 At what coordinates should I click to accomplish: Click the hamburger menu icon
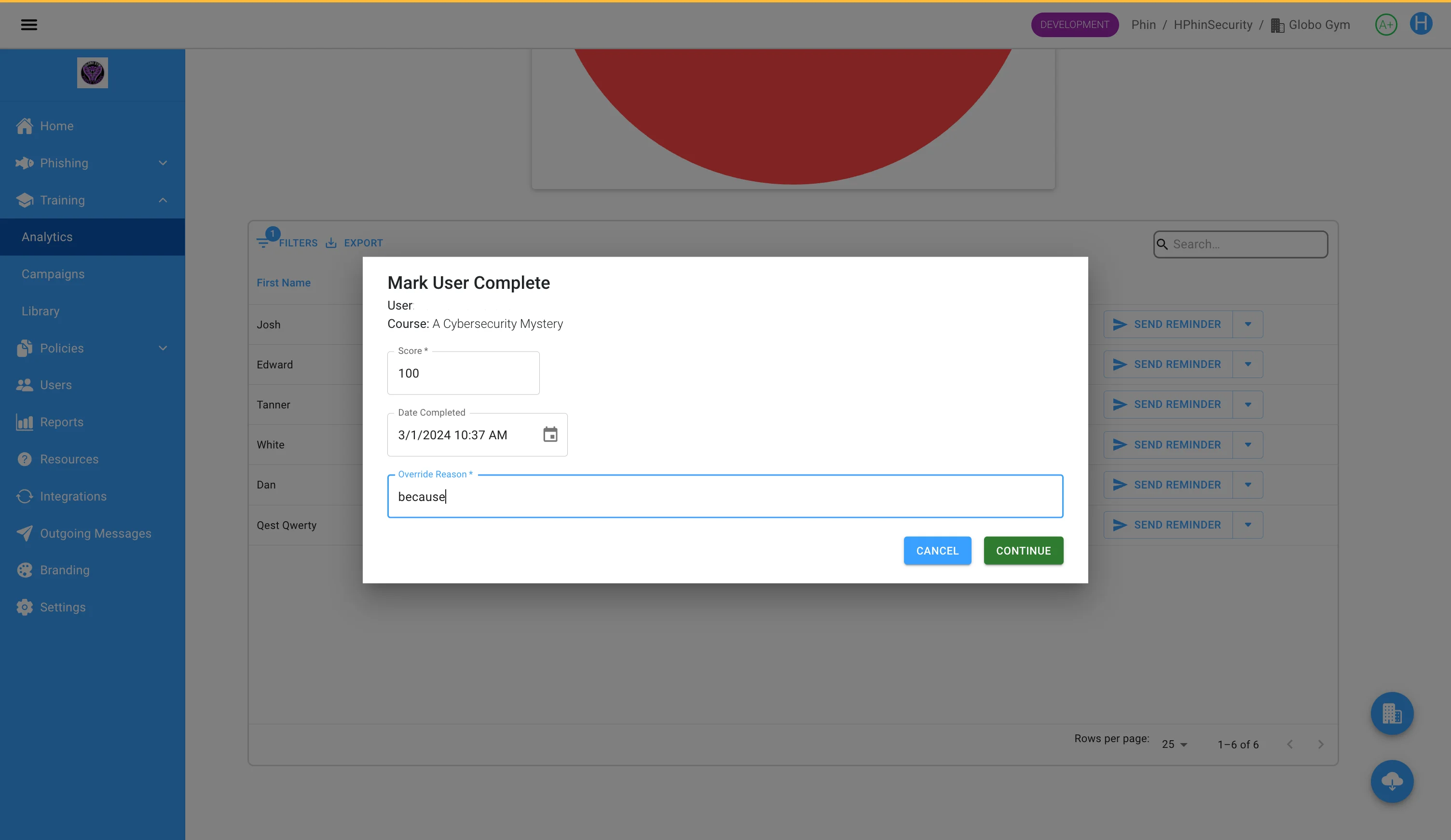point(29,25)
